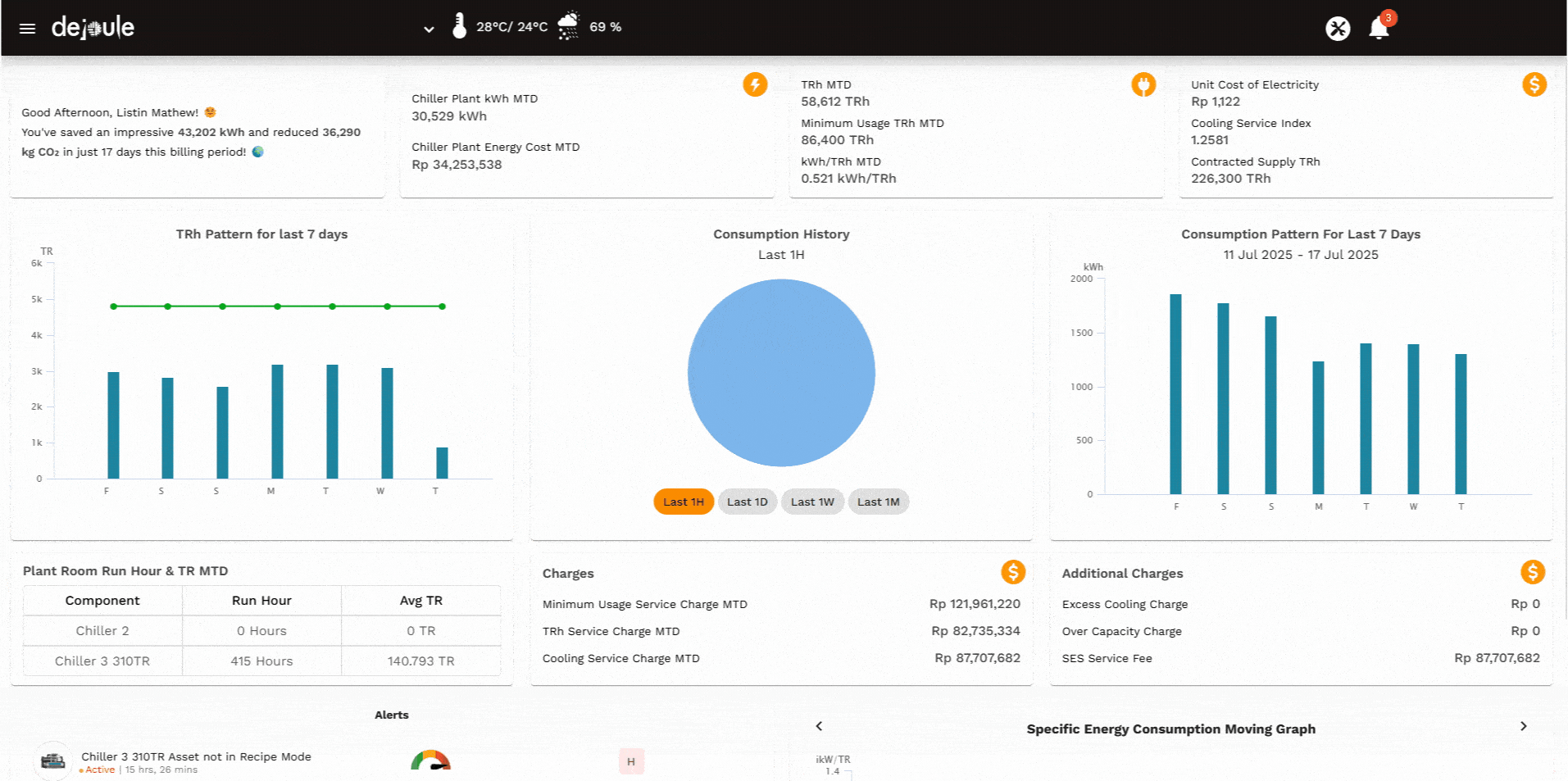
Task: Go to previous graph with left chevron
Action: (819, 726)
